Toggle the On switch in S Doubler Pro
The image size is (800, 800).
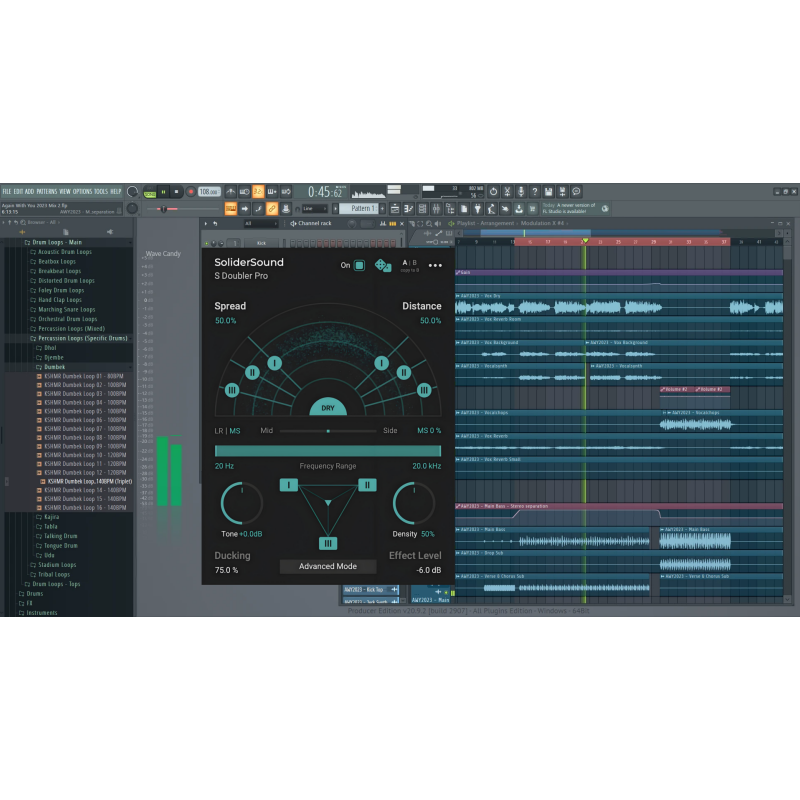(x=359, y=265)
